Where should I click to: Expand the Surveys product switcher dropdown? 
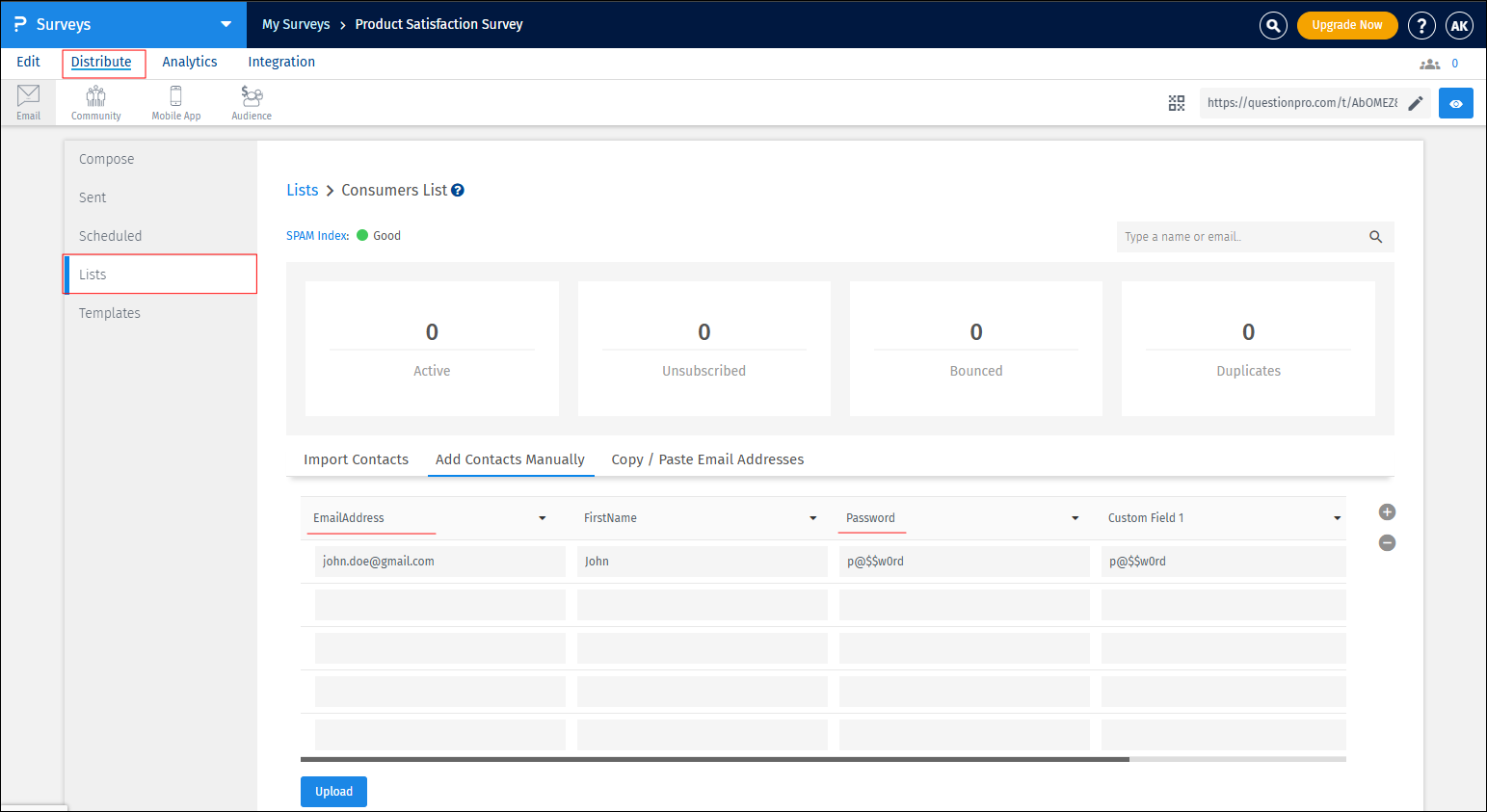click(226, 24)
